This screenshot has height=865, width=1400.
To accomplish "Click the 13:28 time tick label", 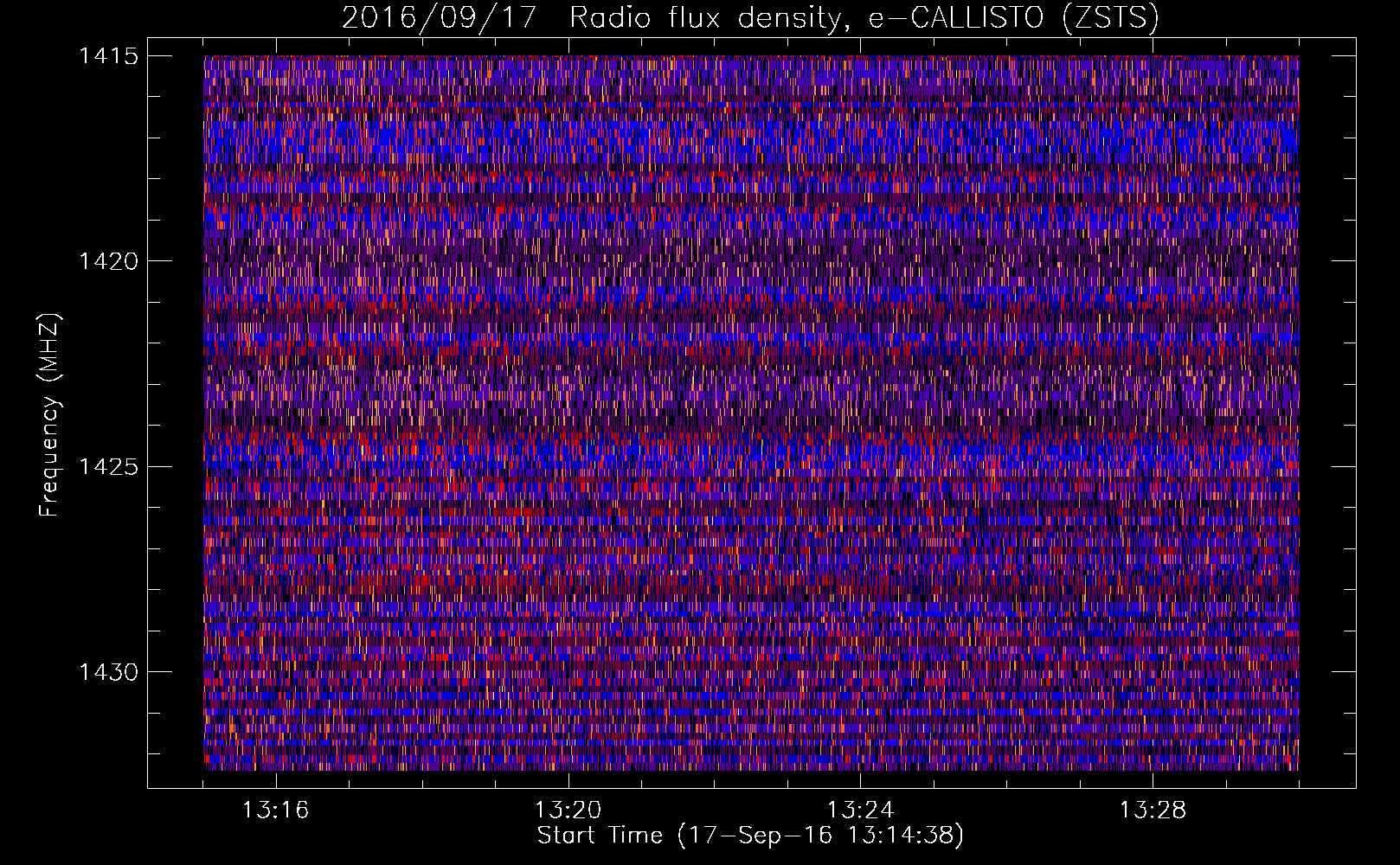I will pos(1153,811).
